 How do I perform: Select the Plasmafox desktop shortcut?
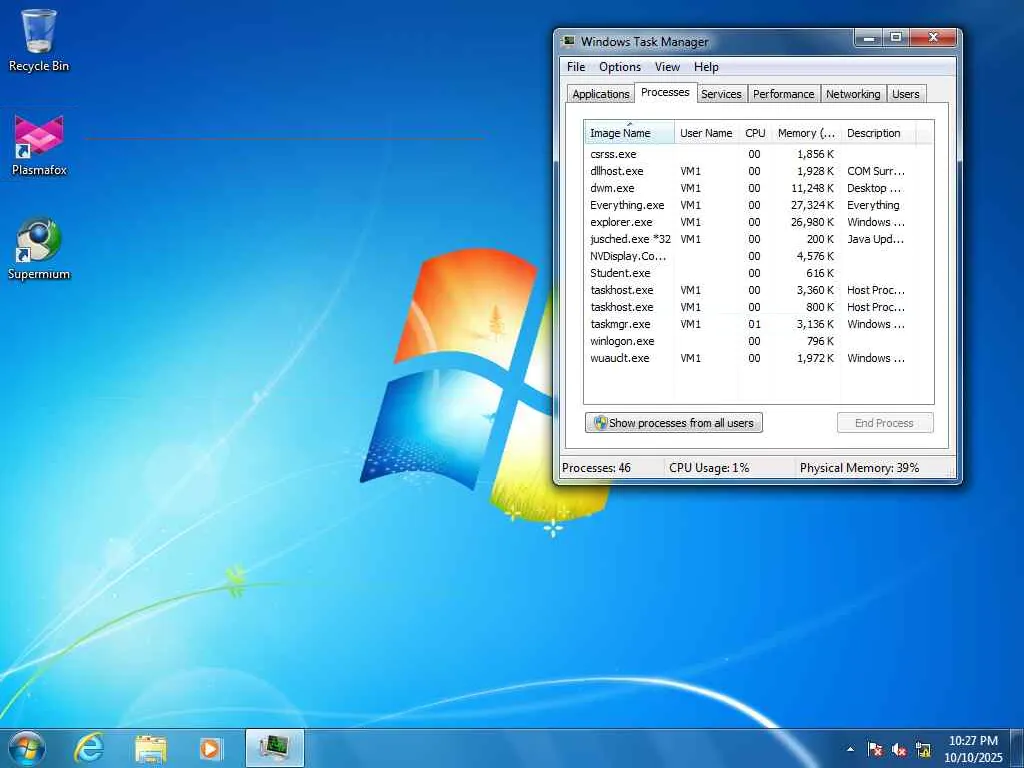(39, 145)
